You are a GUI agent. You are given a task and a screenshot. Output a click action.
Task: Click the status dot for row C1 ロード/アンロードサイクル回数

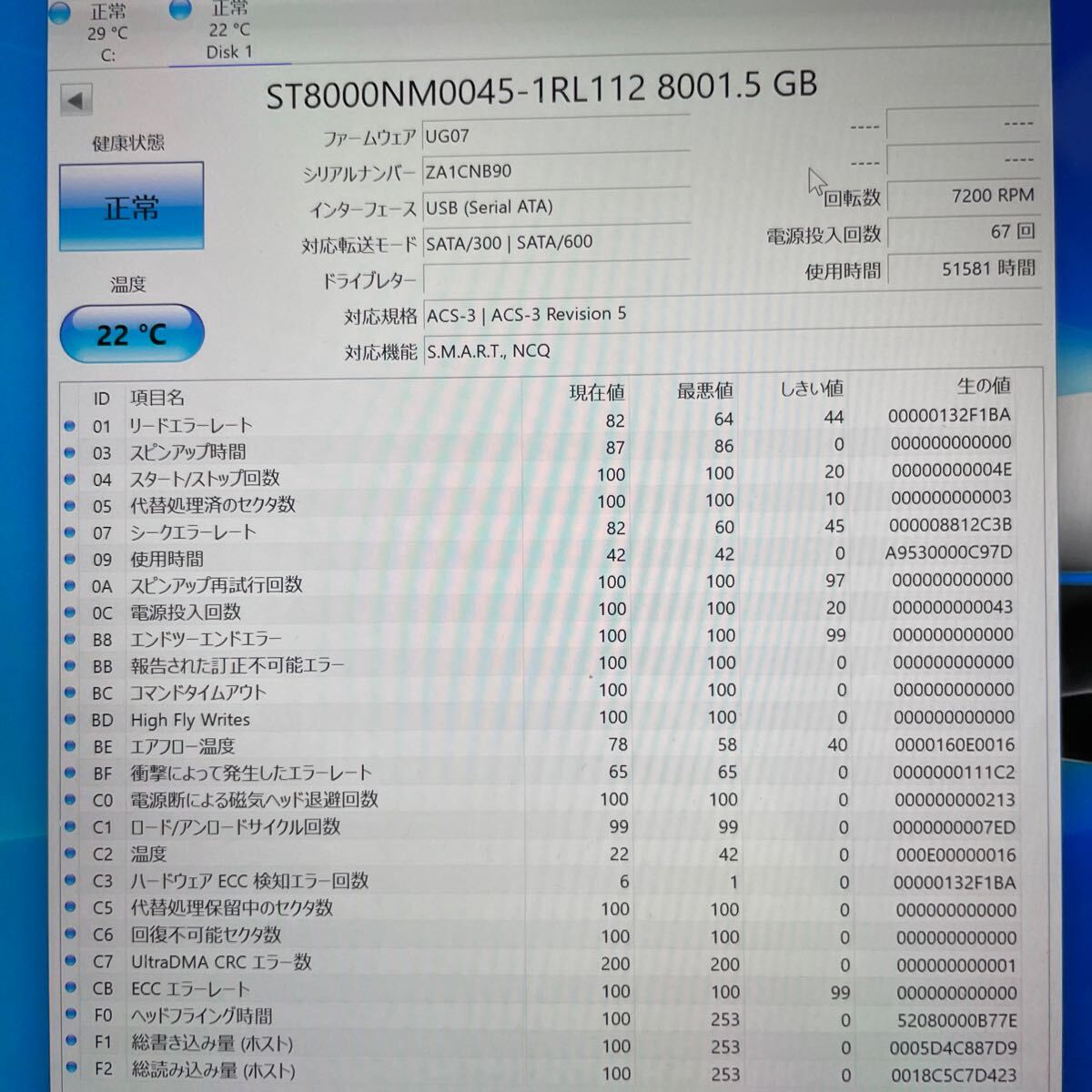[x=70, y=826]
